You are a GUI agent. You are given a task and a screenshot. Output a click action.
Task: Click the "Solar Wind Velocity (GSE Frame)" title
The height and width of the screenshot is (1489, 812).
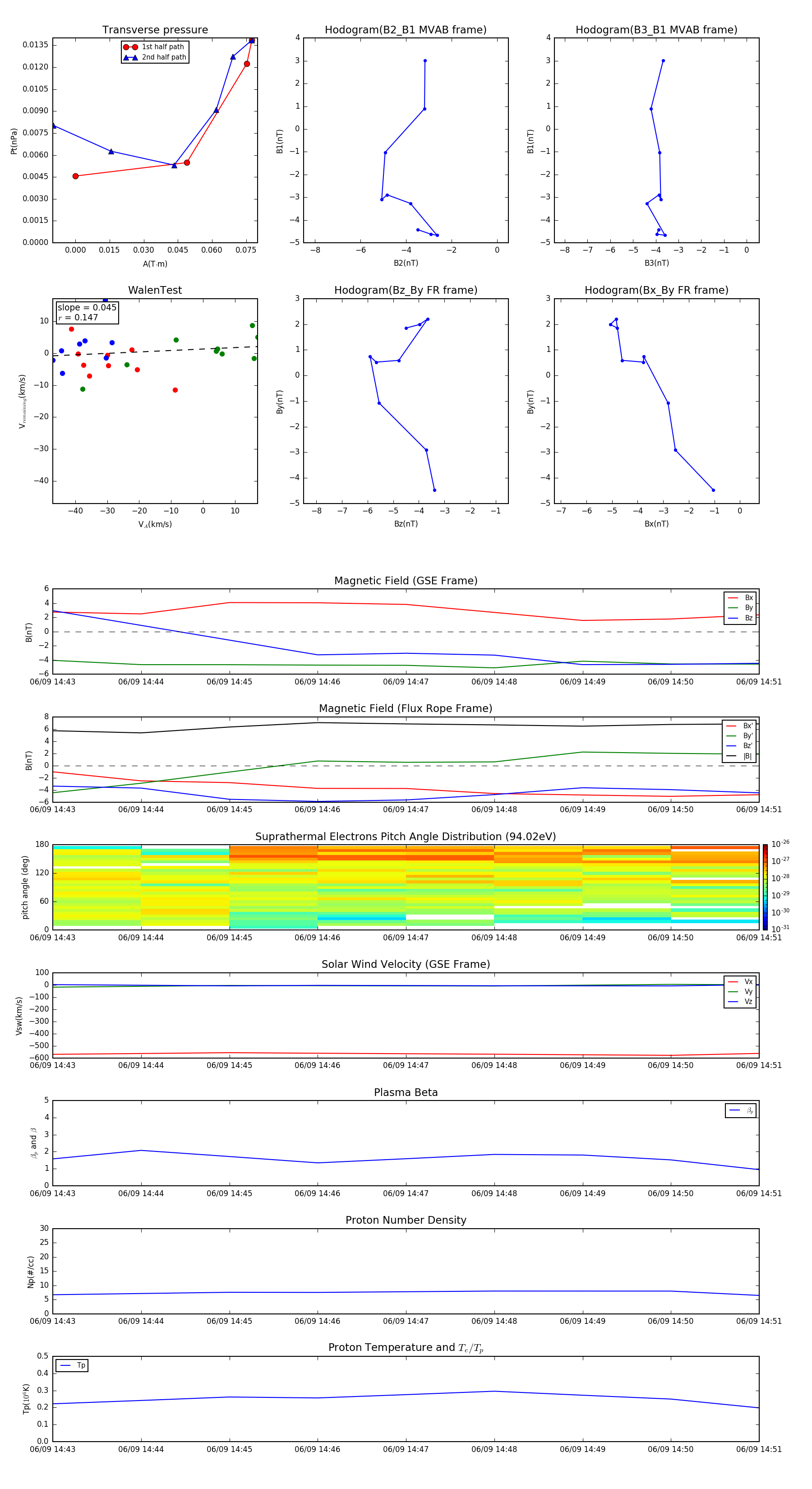pyautogui.click(x=406, y=964)
